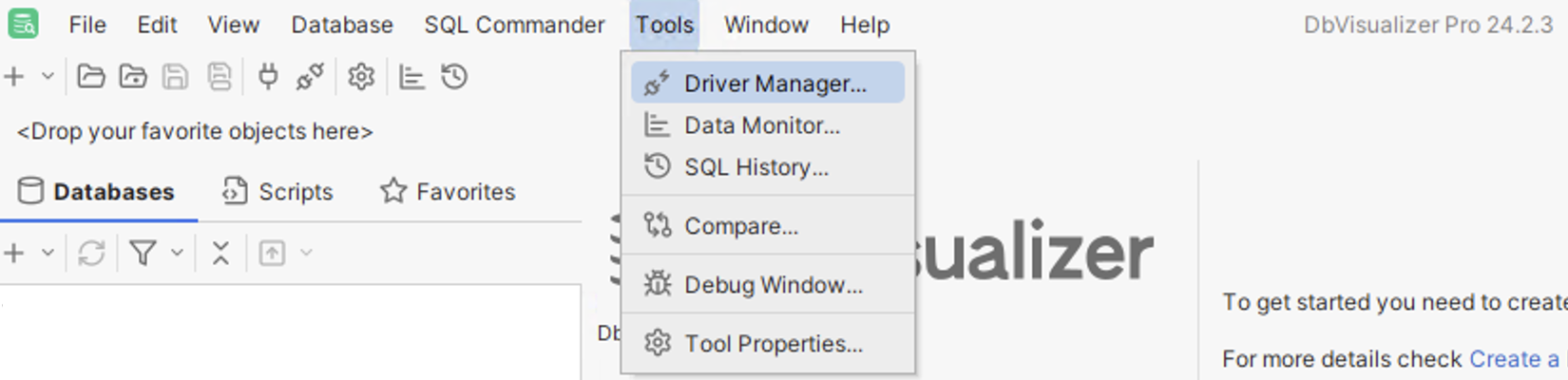This screenshot has width=1568, height=380.
Task: Click the save-all diskettes icon
Action: point(220,76)
